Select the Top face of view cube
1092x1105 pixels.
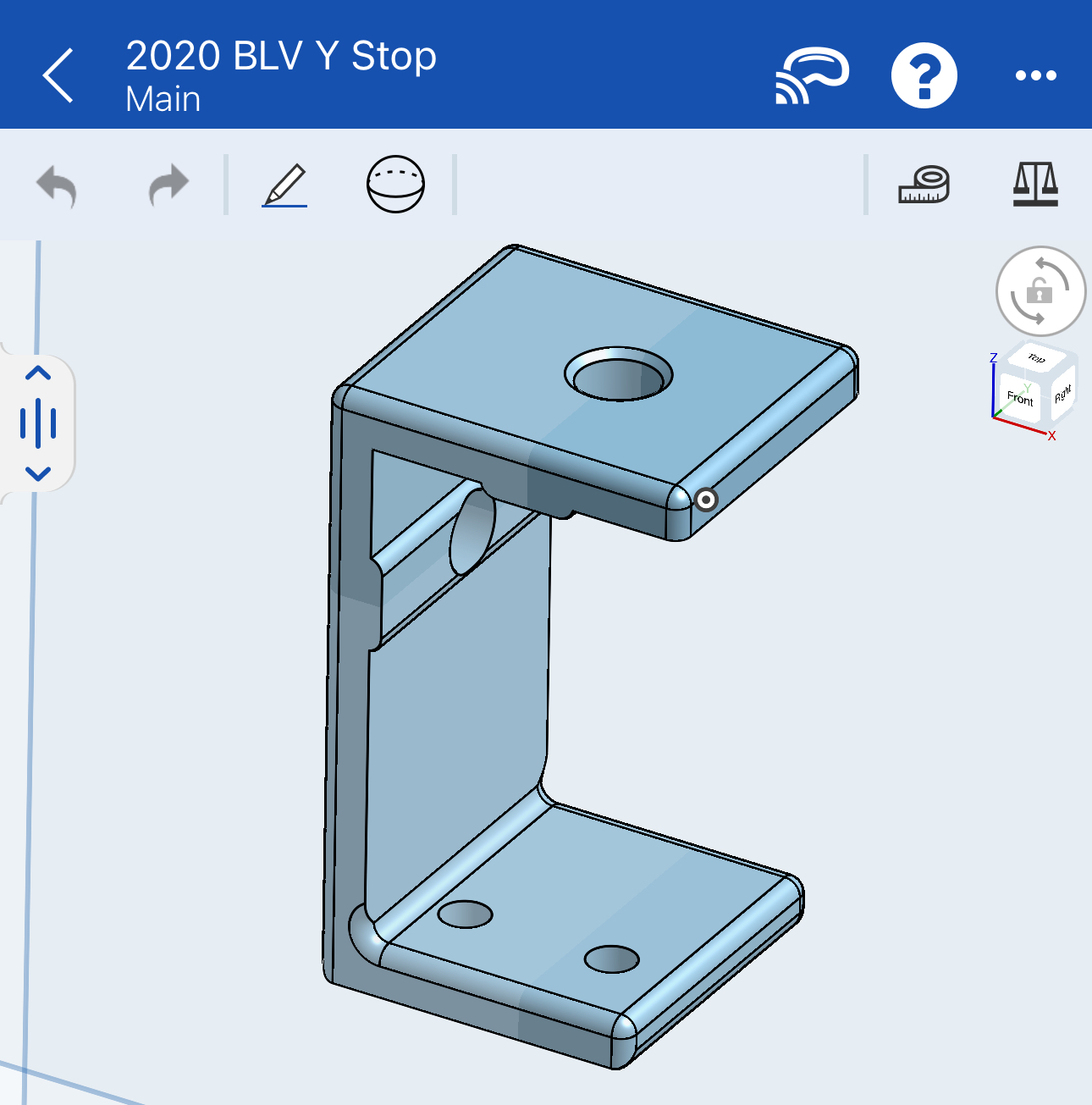1037,358
